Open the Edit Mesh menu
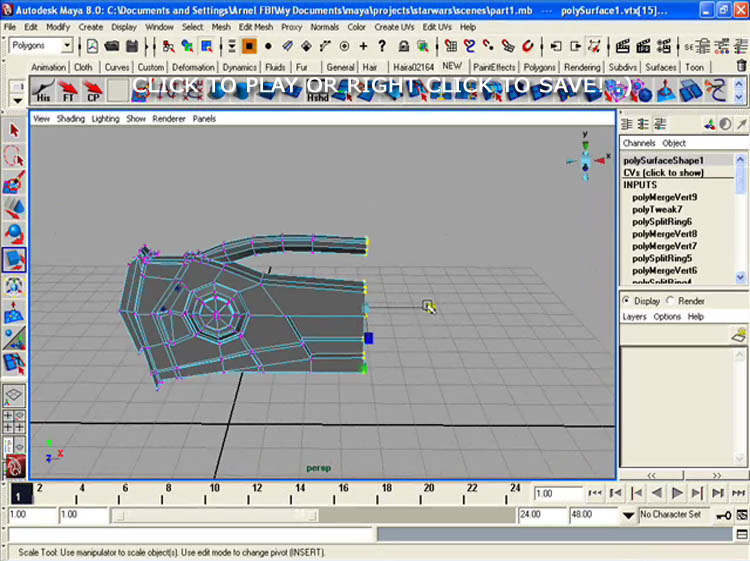This screenshot has width=750, height=561. click(256, 27)
